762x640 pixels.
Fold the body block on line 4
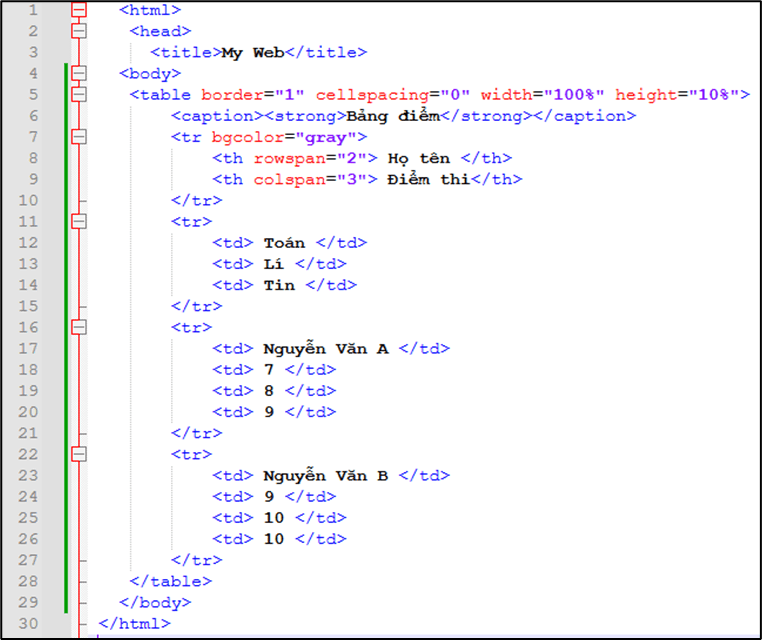[x=80, y=73]
